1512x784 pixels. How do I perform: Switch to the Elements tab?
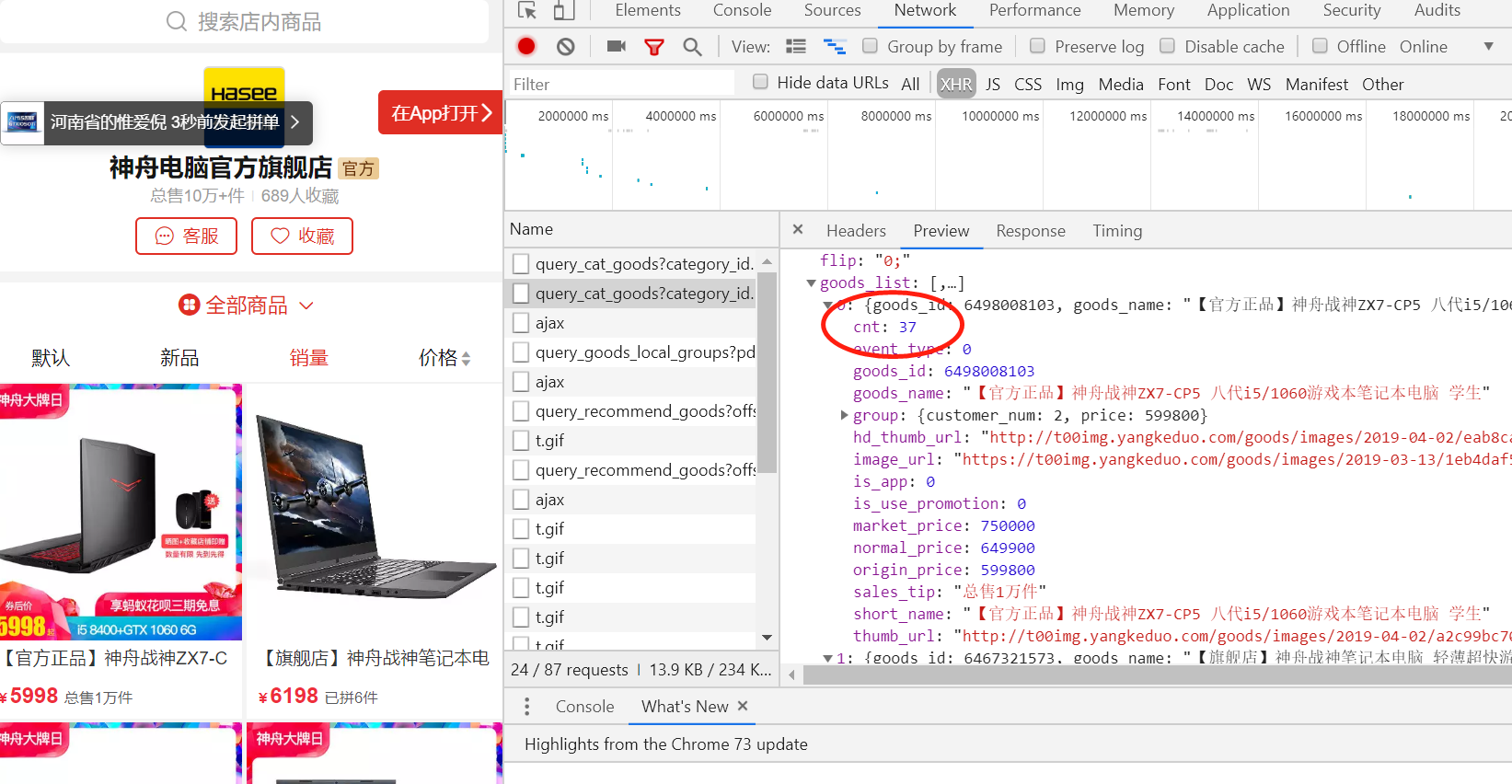(x=648, y=10)
